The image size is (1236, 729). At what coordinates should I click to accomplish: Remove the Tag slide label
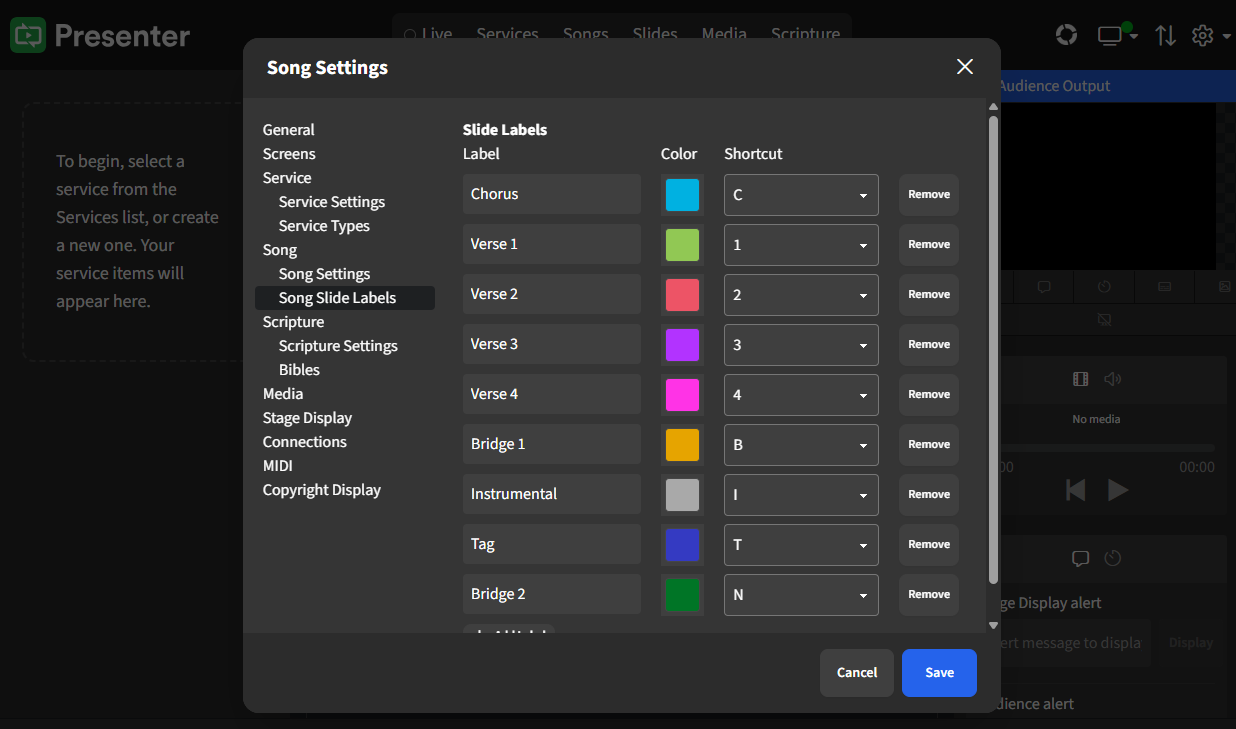pyautogui.click(x=928, y=545)
